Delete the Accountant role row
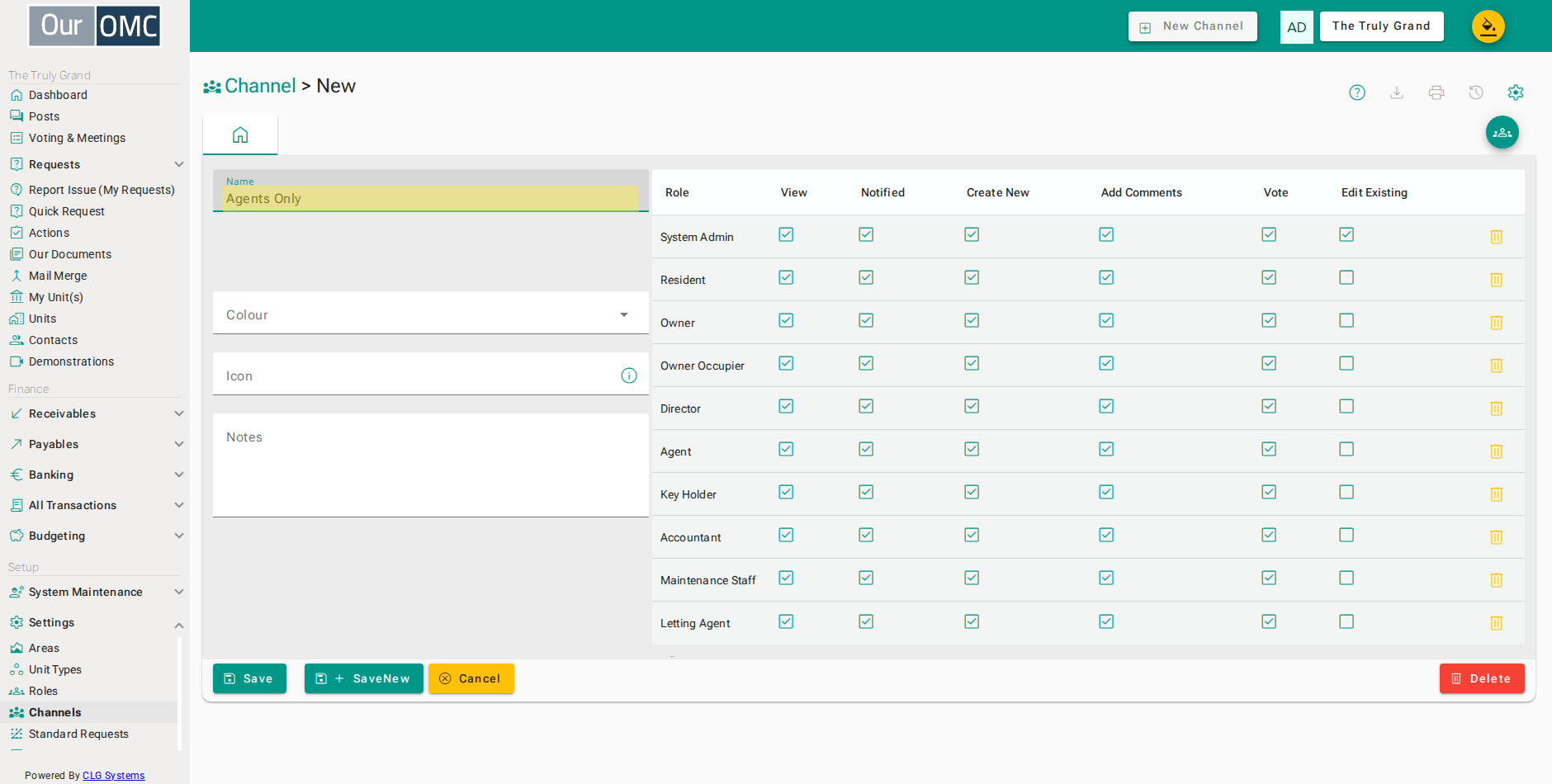The width and height of the screenshot is (1552, 784). 1496,537
